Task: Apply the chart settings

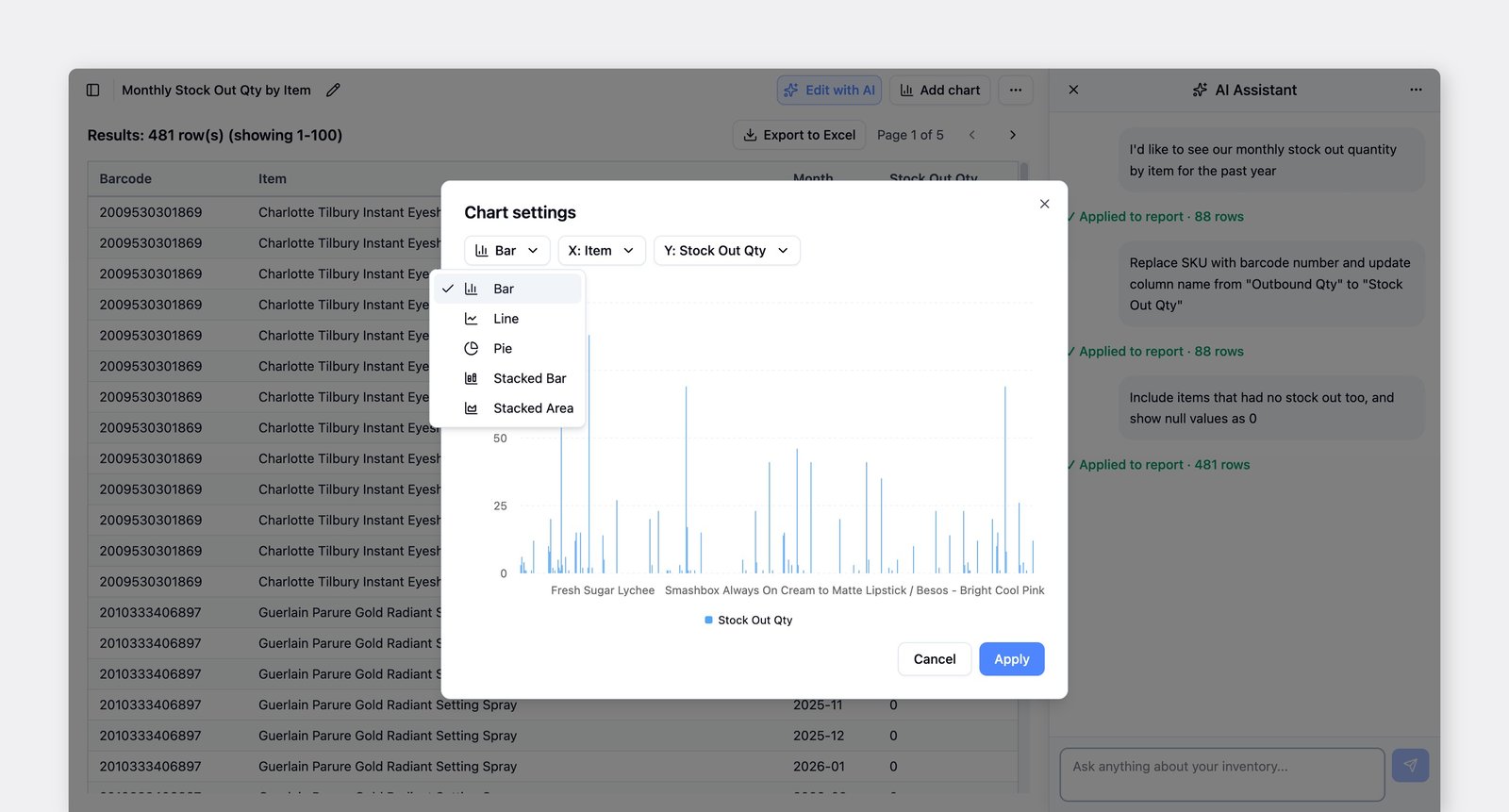Action: click(x=1011, y=659)
